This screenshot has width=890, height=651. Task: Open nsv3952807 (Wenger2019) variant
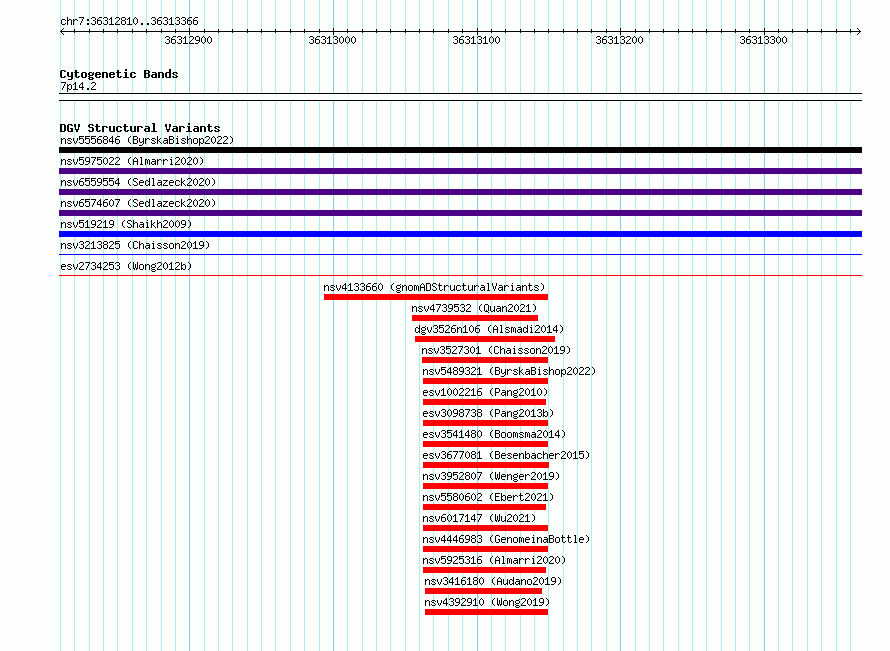(x=492, y=476)
